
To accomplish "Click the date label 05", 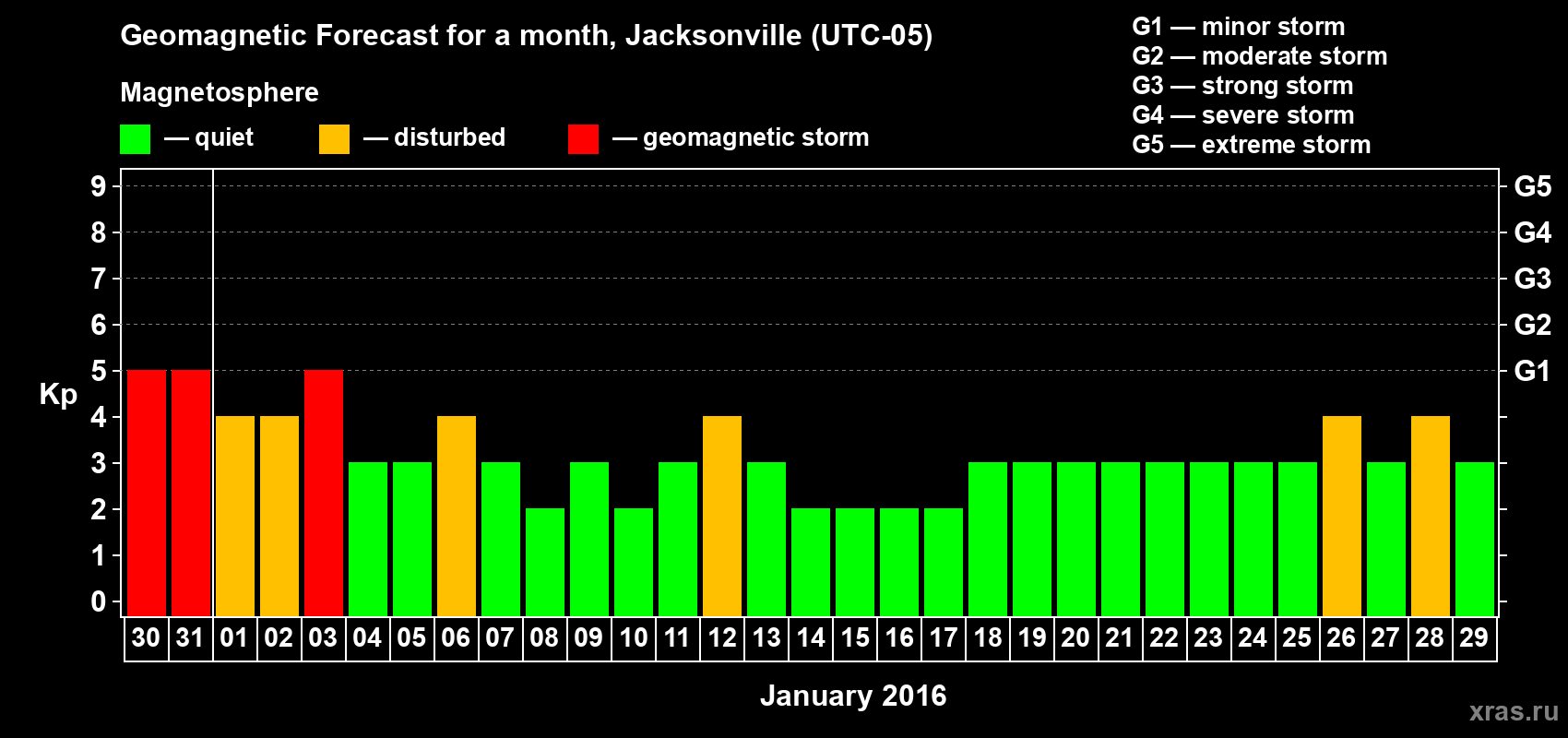I will click(411, 638).
